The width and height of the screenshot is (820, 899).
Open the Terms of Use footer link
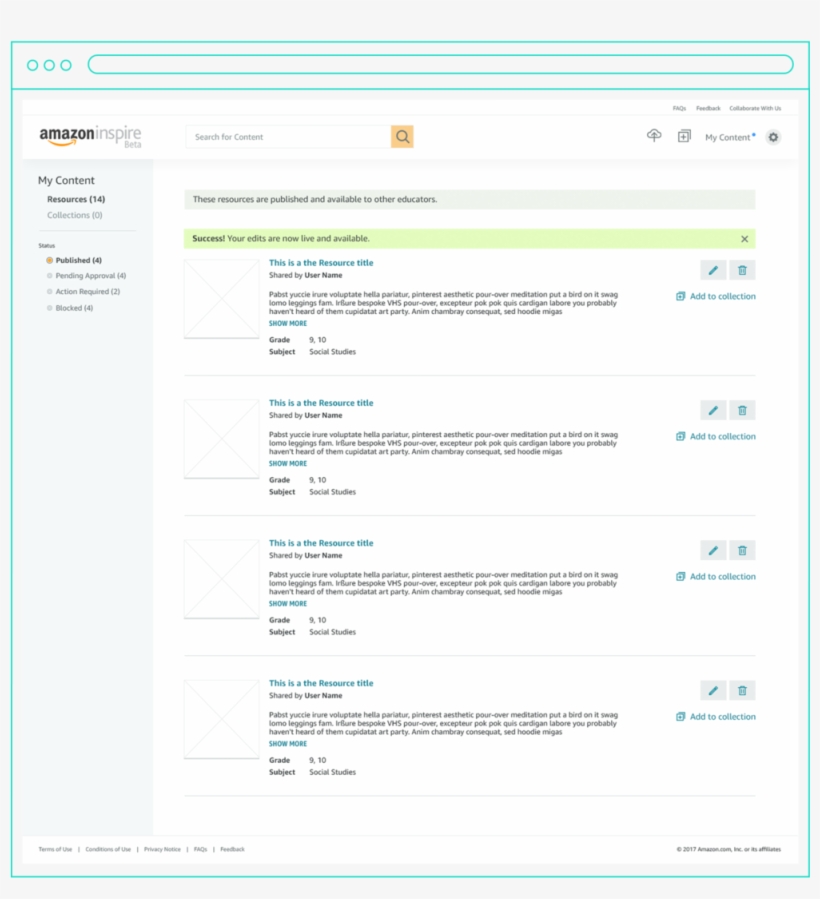click(55, 849)
